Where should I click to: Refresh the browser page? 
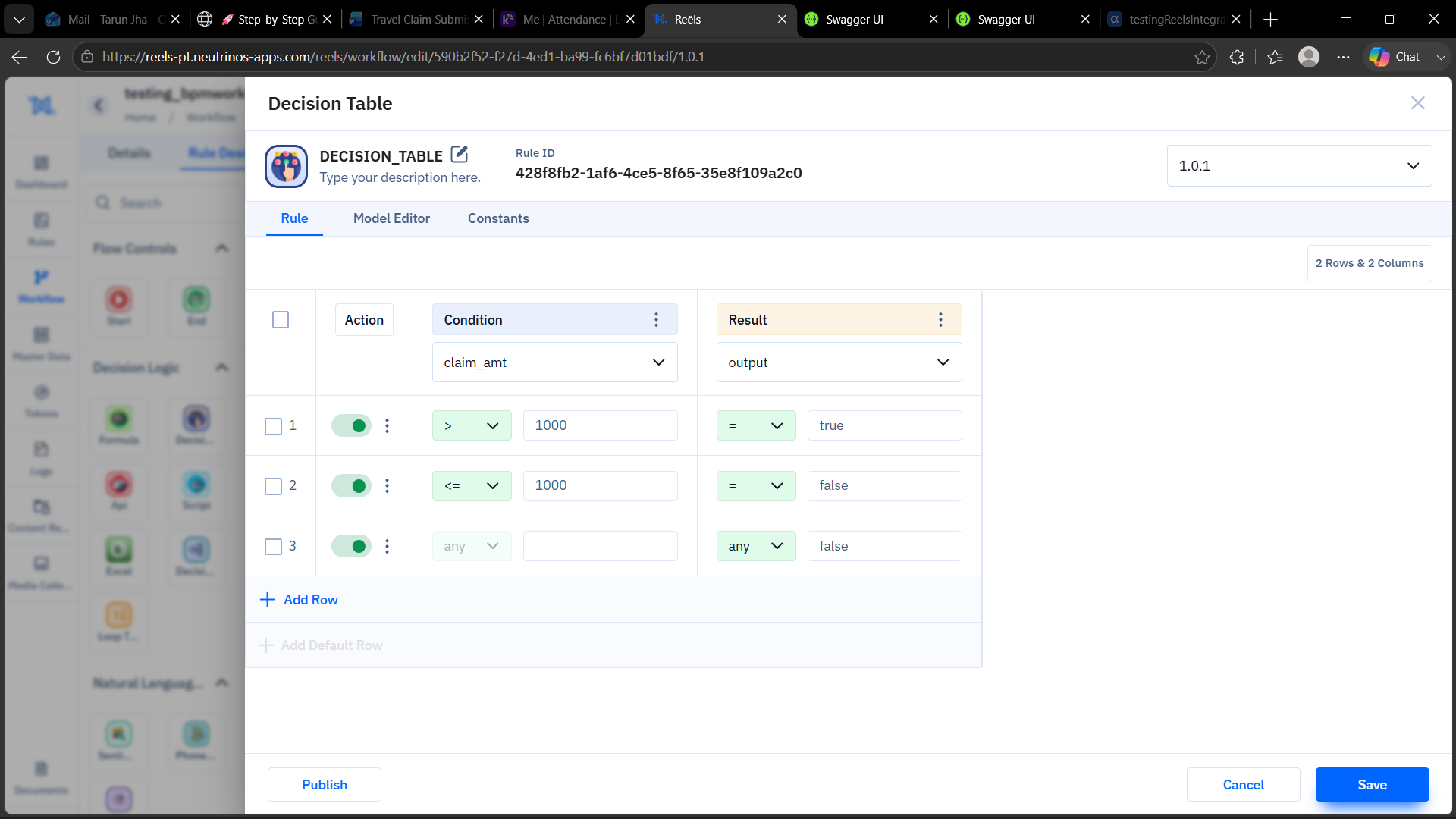(53, 57)
